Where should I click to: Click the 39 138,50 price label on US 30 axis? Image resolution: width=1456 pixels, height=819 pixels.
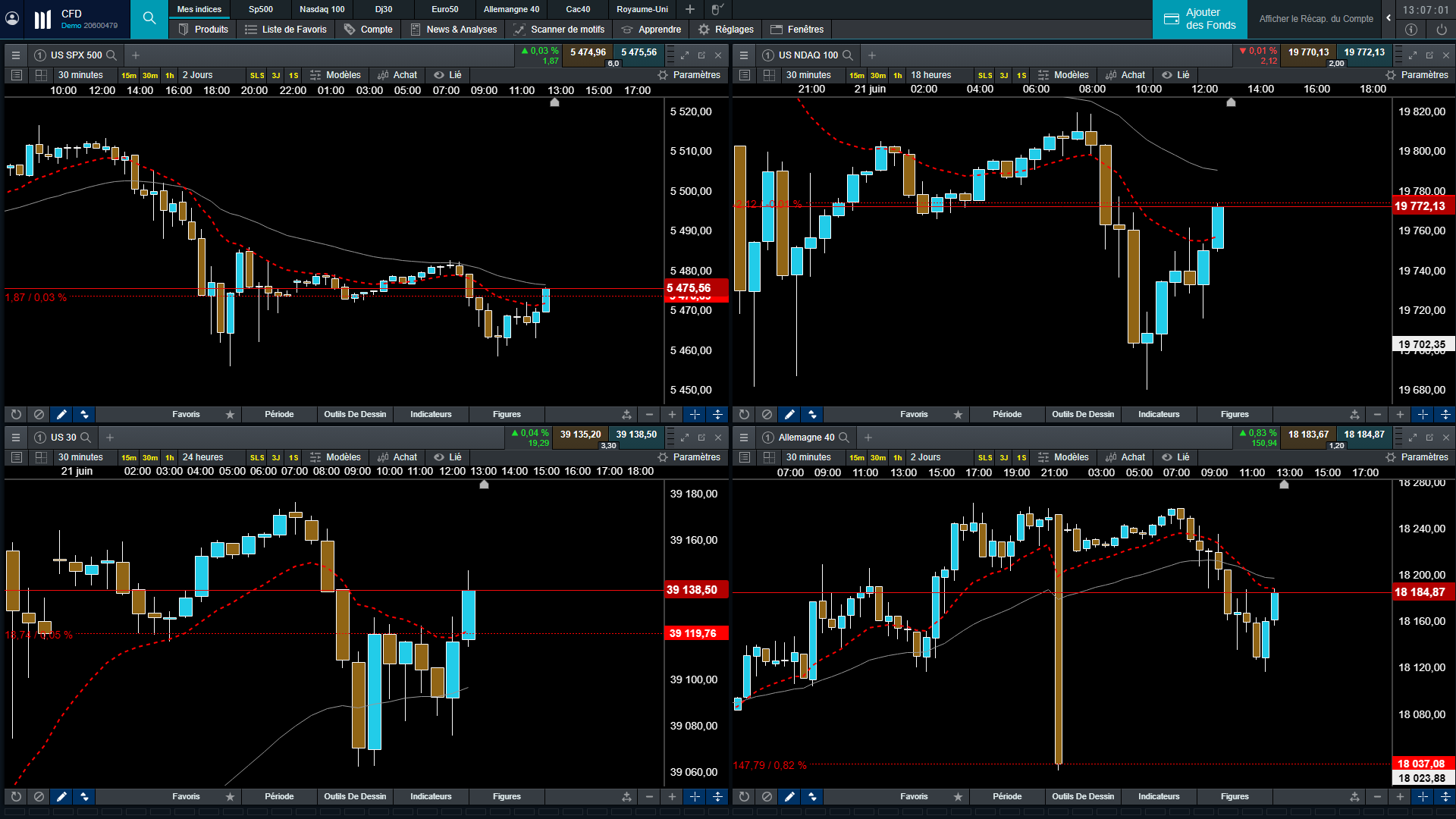coord(692,590)
